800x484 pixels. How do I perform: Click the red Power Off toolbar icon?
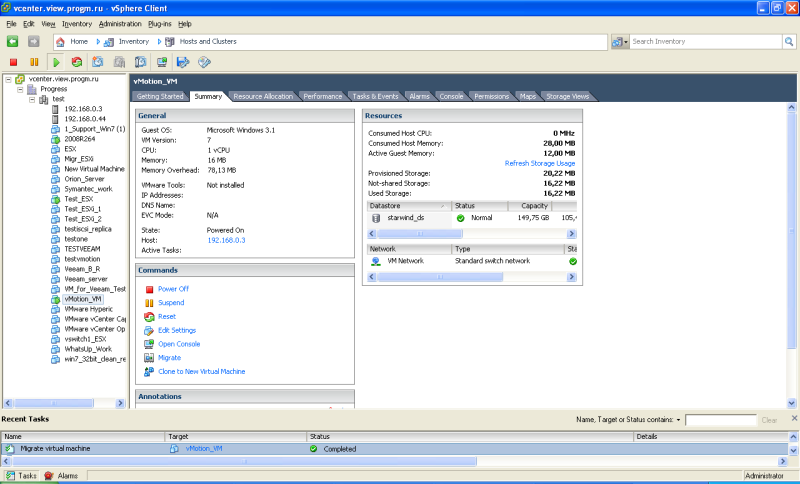click(14, 62)
